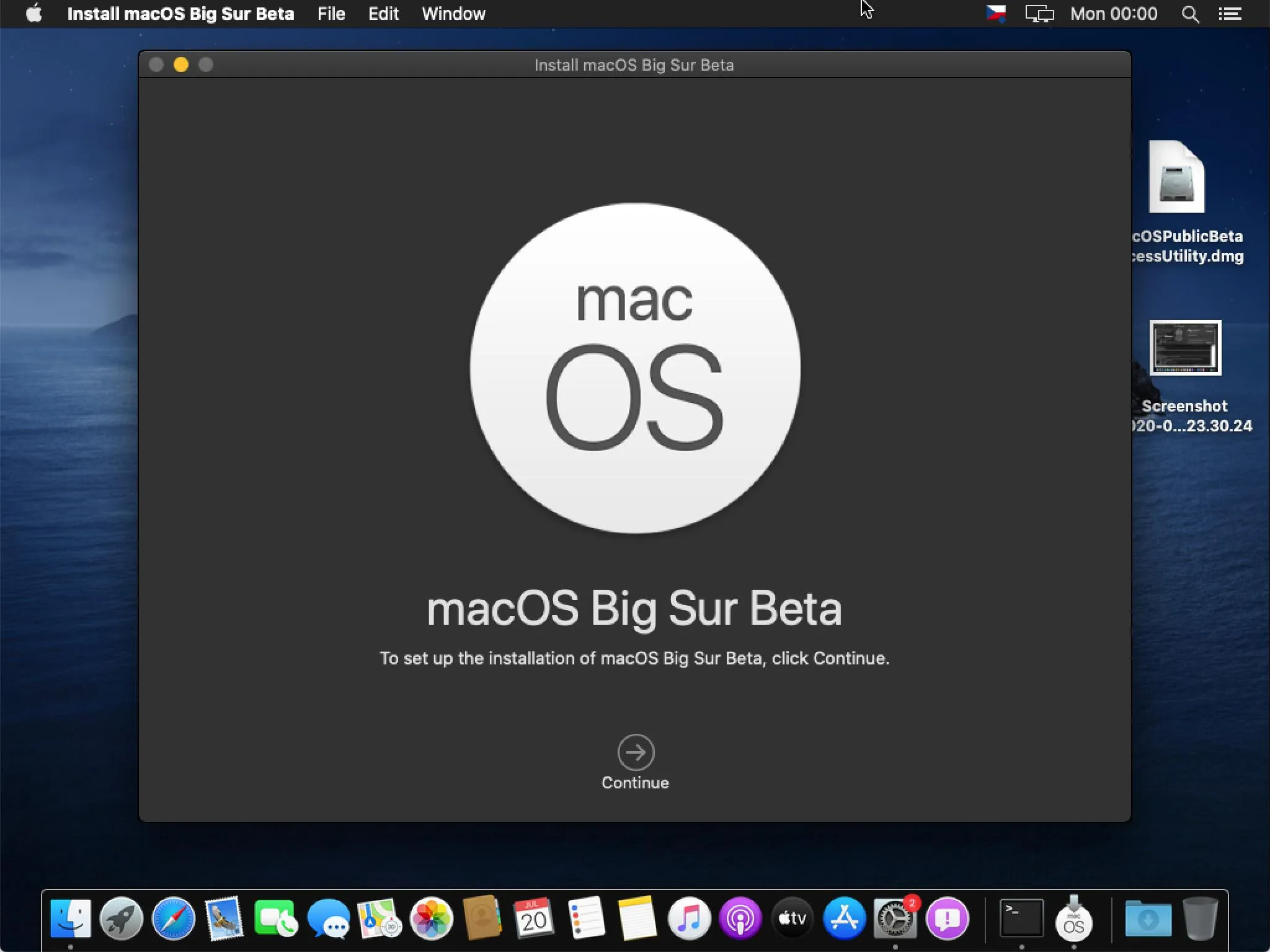Open FaceTime in the Dock
Image resolution: width=1270 pixels, height=952 pixels.
pyautogui.click(x=275, y=918)
